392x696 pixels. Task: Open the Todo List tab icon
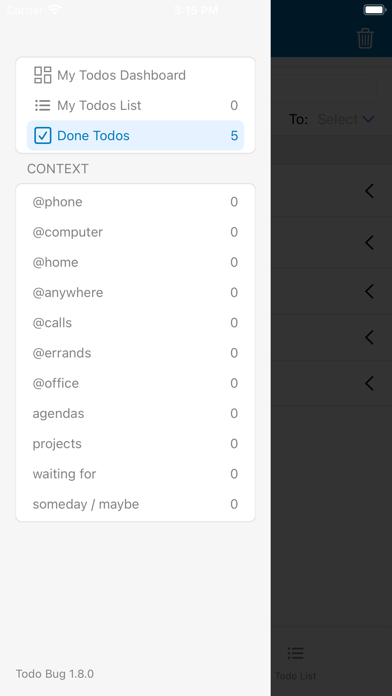pyautogui.click(x=295, y=652)
